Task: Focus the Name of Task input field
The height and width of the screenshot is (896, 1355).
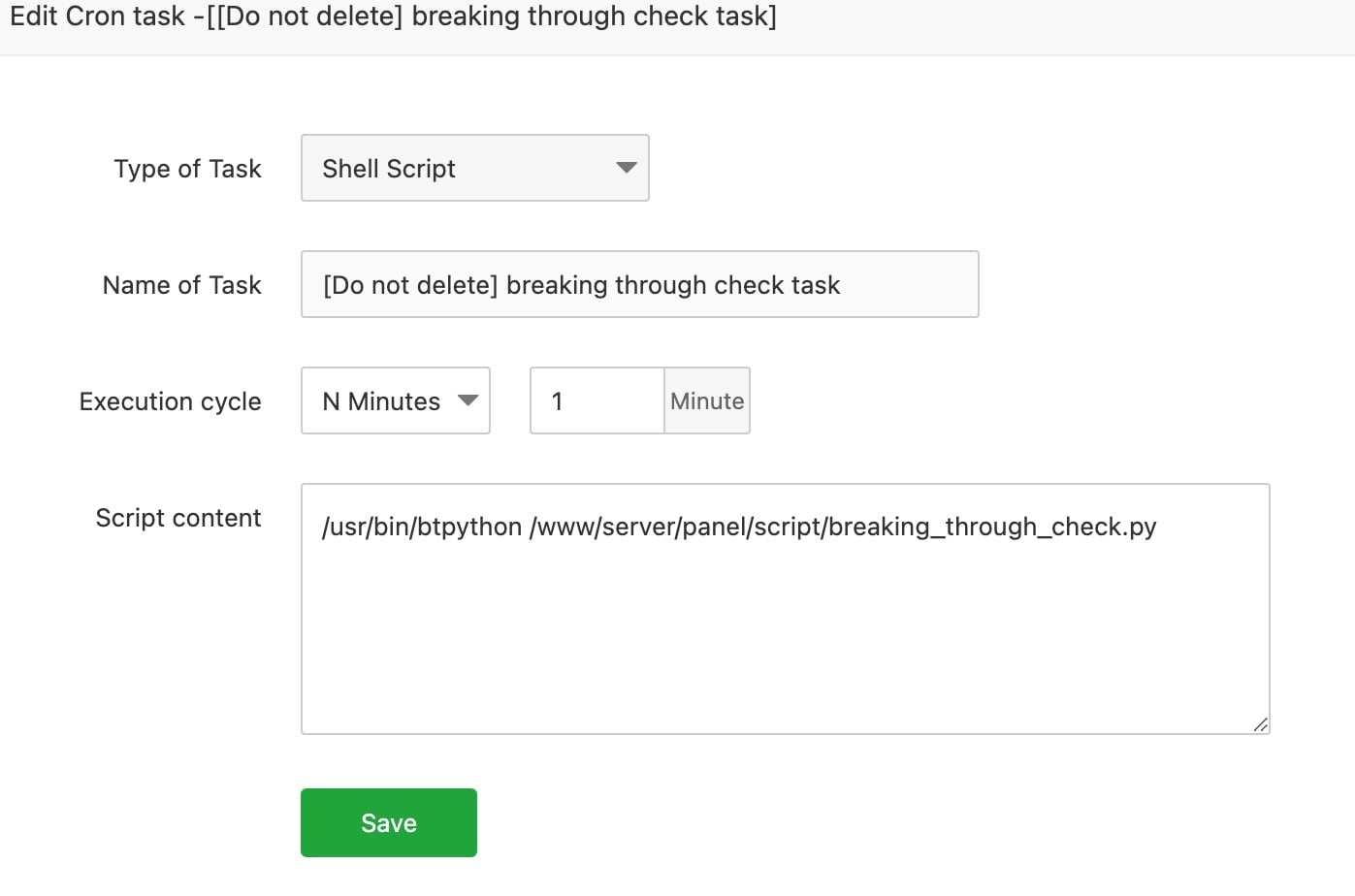Action: pos(639,284)
